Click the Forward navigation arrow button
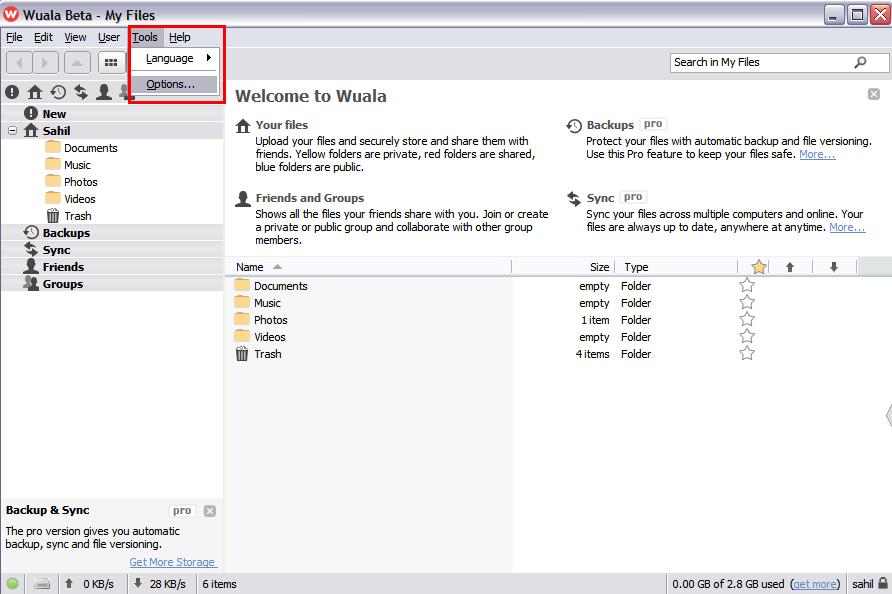The height and width of the screenshot is (594, 892). coord(46,62)
